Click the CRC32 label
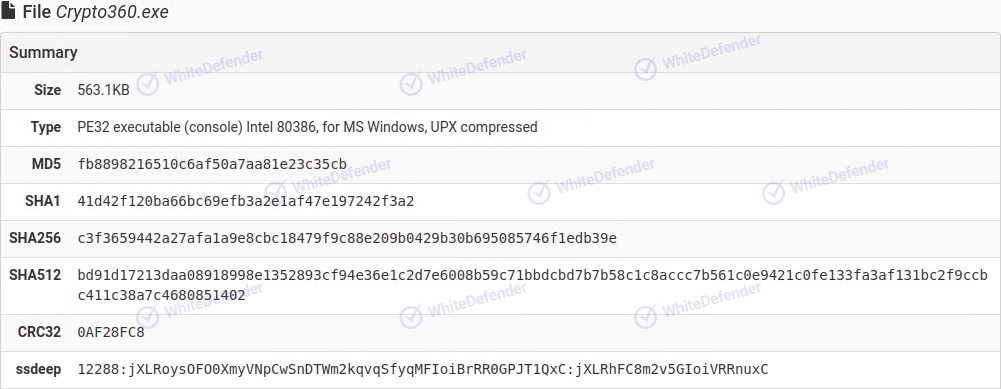 pyautogui.click(x=40, y=333)
